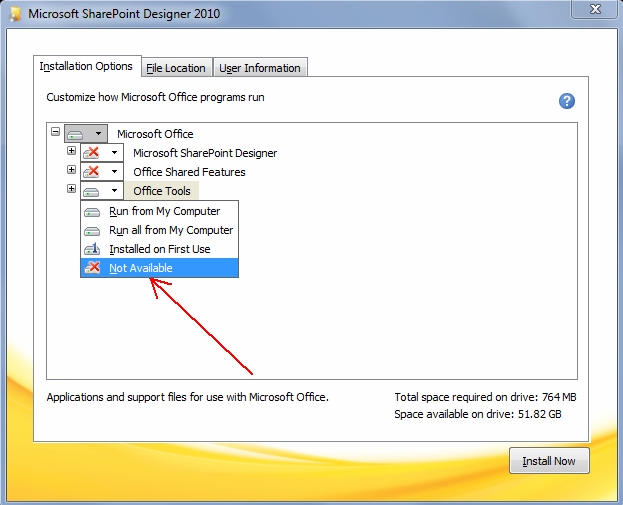Viewport: 623px width, 505px height.
Task: Switch to the Installation Options tab
Action: (87, 66)
